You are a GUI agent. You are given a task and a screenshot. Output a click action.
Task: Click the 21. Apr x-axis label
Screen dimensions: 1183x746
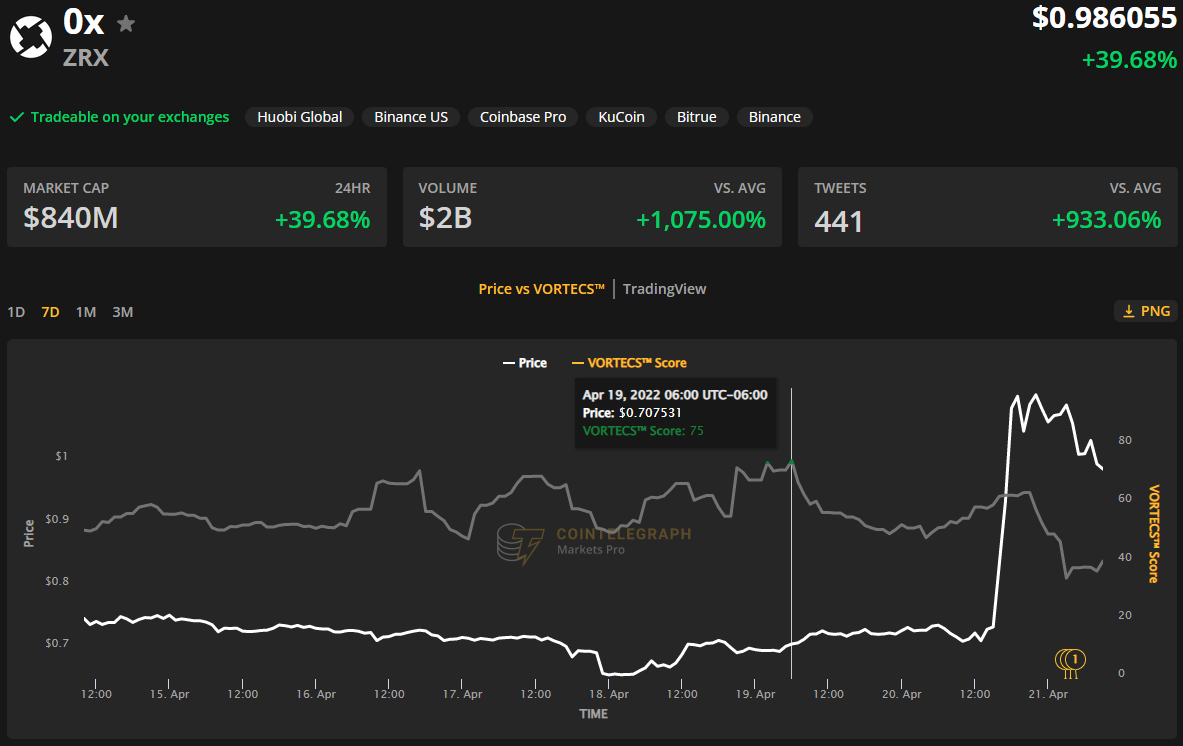pyautogui.click(x=1048, y=694)
